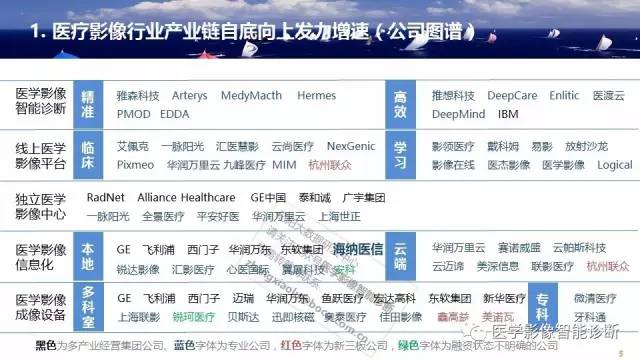
Task: Click company name 新华医疗
Action: tap(504, 298)
